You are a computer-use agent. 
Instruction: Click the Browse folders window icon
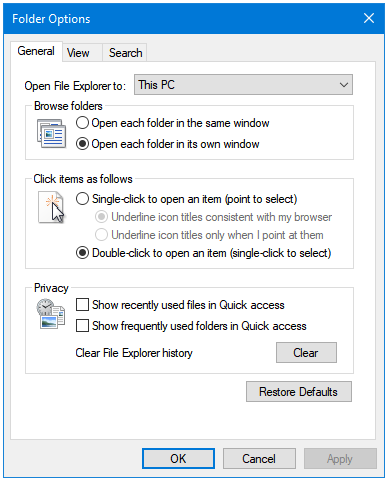point(51,133)
